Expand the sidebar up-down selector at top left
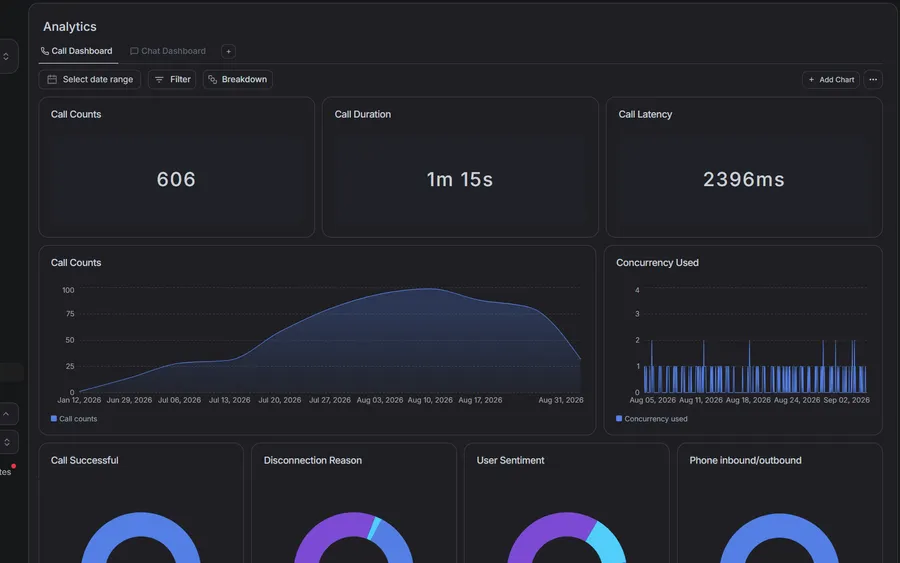 [6, 56]
